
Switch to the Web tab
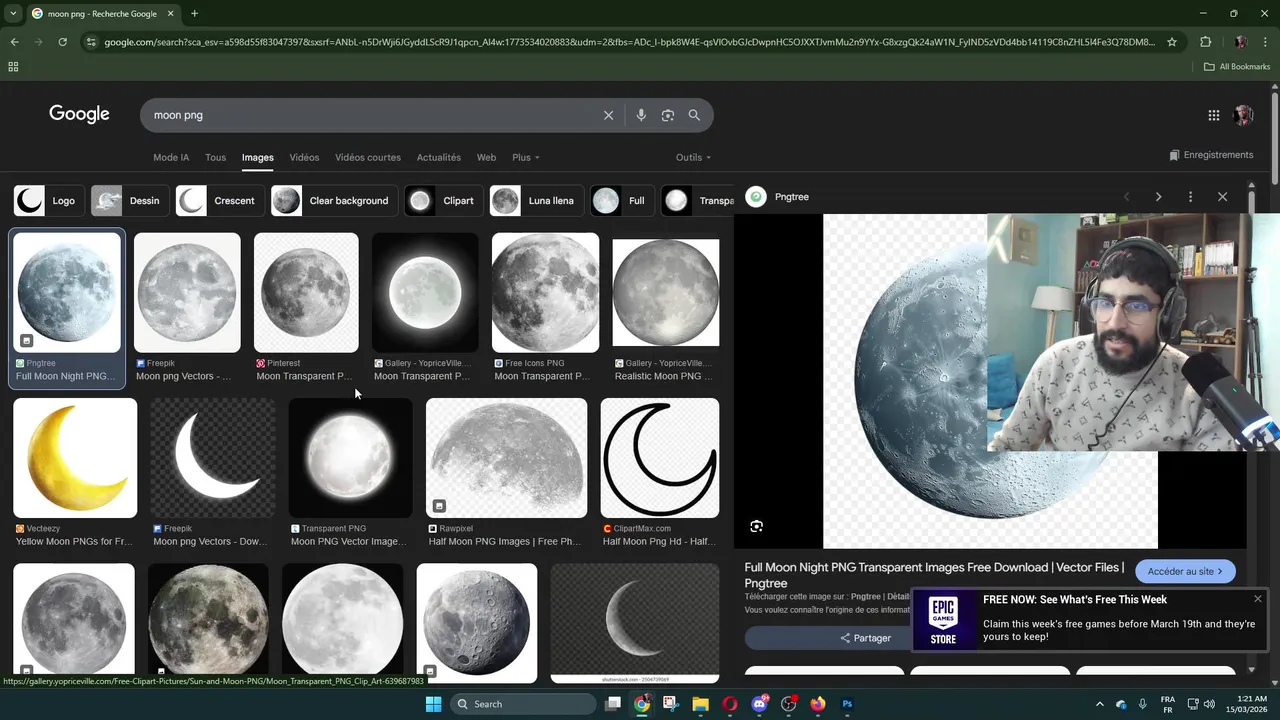click(x=486, y=158)
